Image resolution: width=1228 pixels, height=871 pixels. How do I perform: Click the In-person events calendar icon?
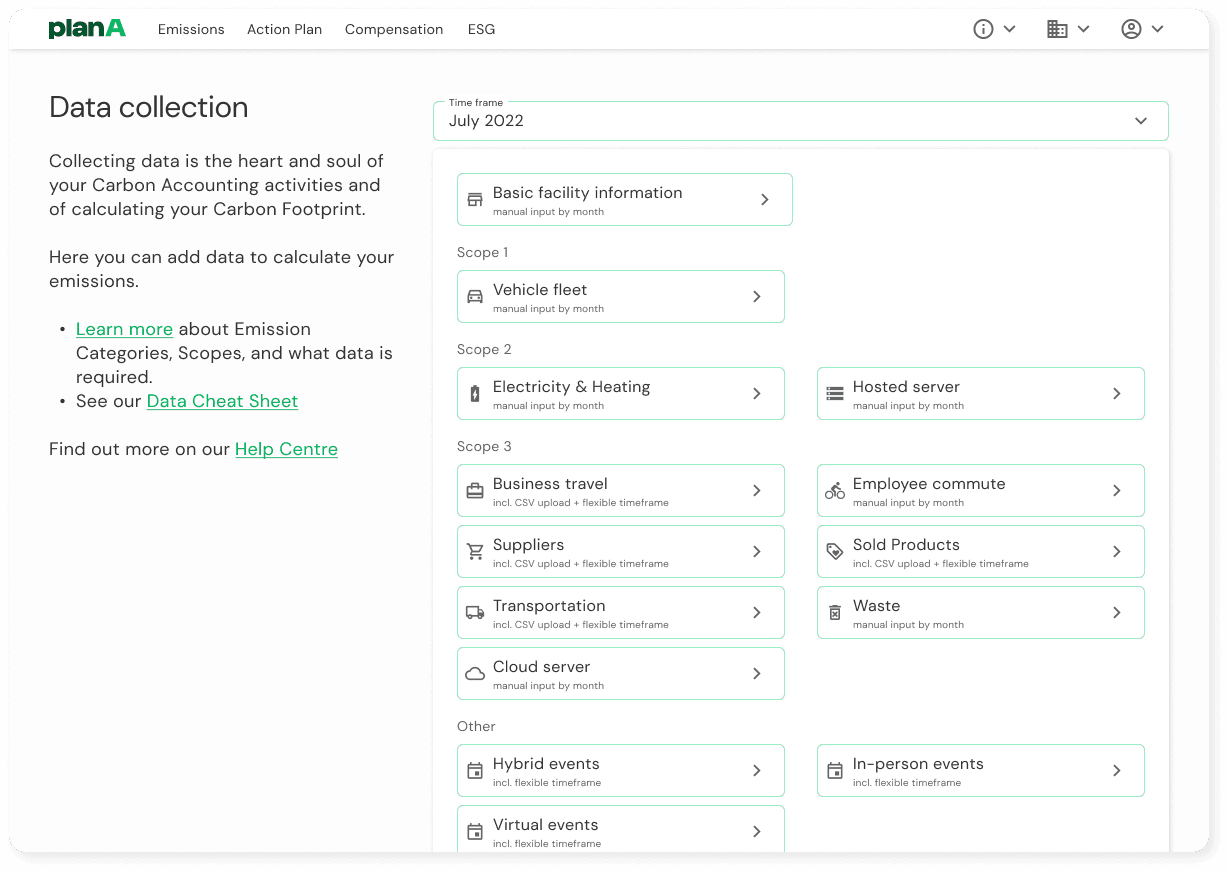[x=835, y=771]
